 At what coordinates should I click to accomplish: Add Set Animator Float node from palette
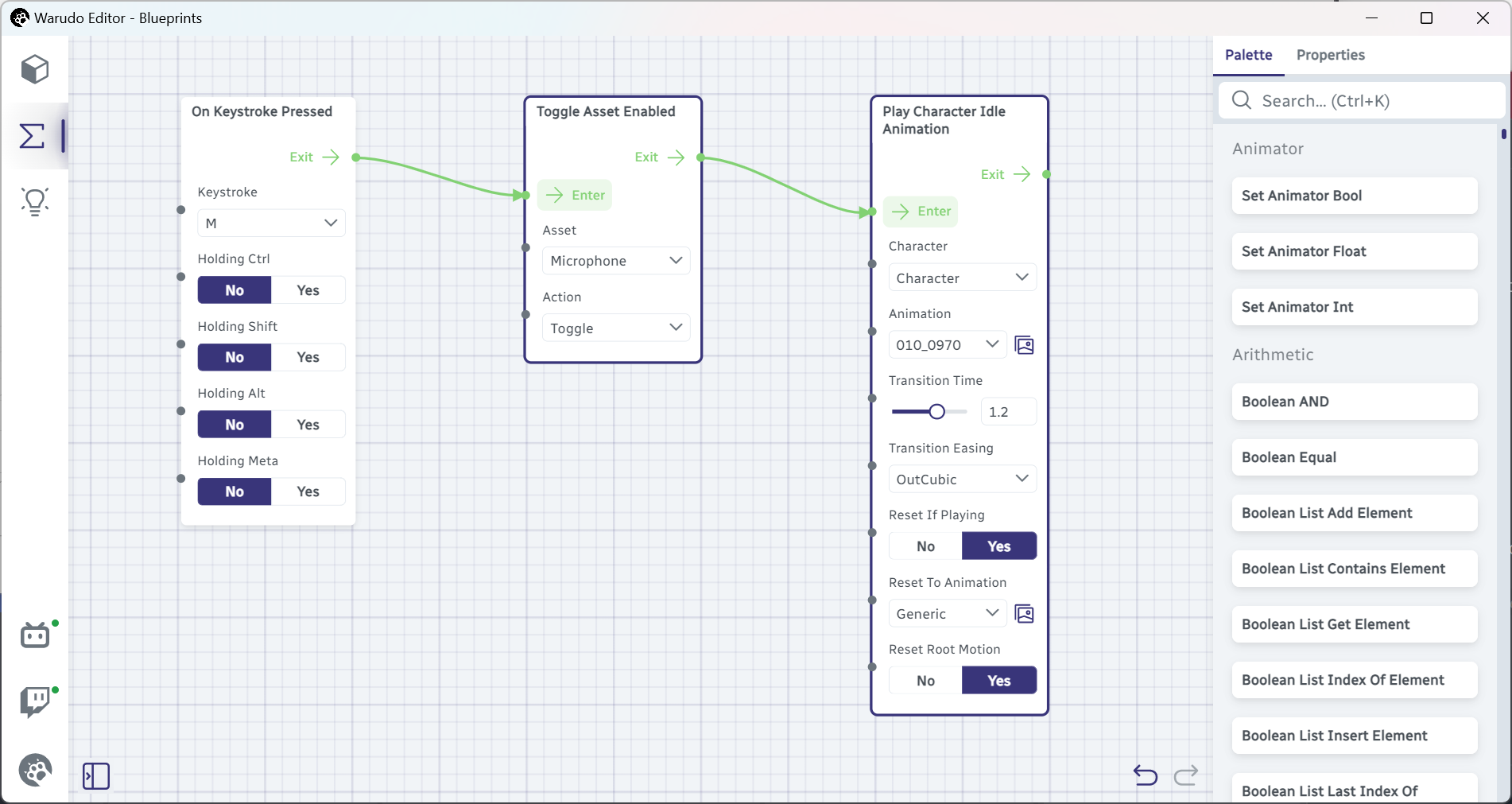click(x=1355, y=251)
